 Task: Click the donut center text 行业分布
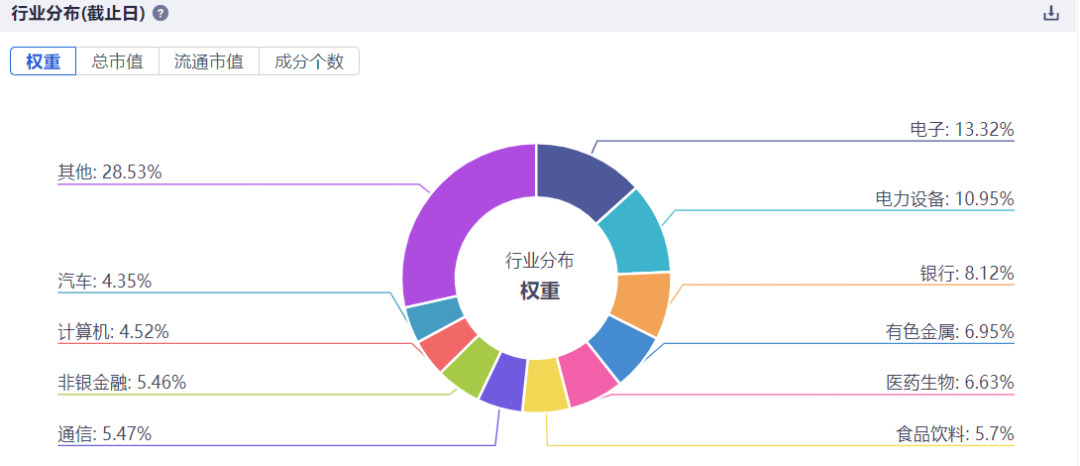point(539,261)
